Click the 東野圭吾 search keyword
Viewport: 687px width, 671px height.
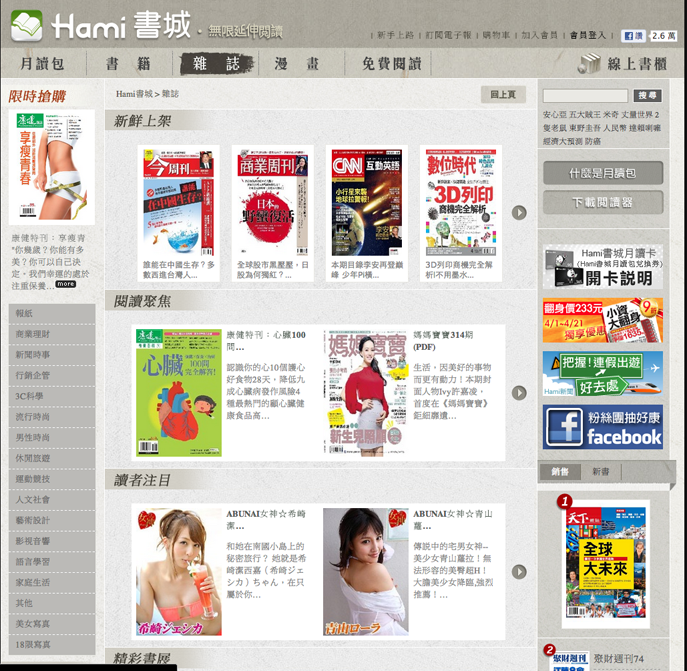click(584, 128)
